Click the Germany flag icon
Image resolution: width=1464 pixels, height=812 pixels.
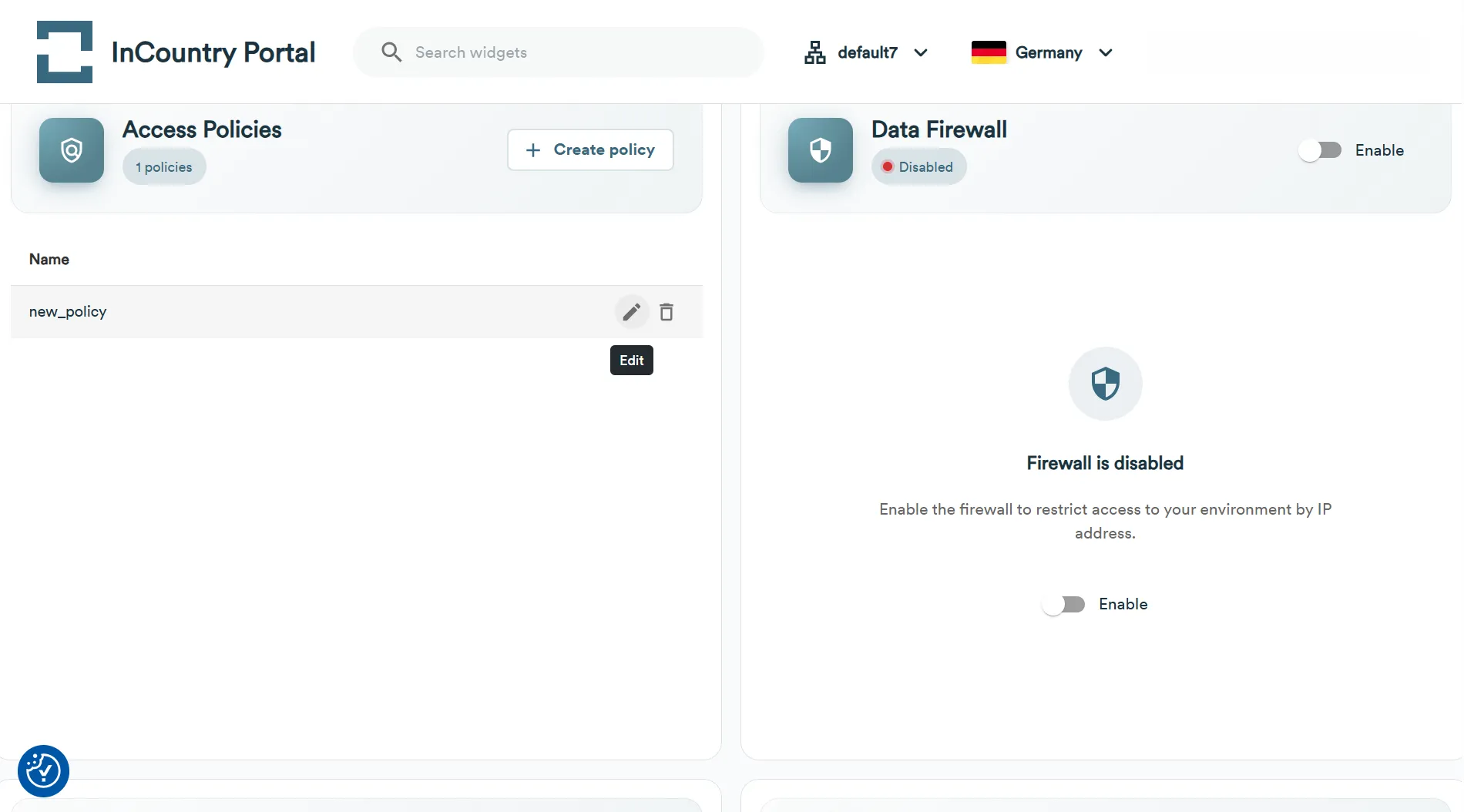(x=989, y=52)
